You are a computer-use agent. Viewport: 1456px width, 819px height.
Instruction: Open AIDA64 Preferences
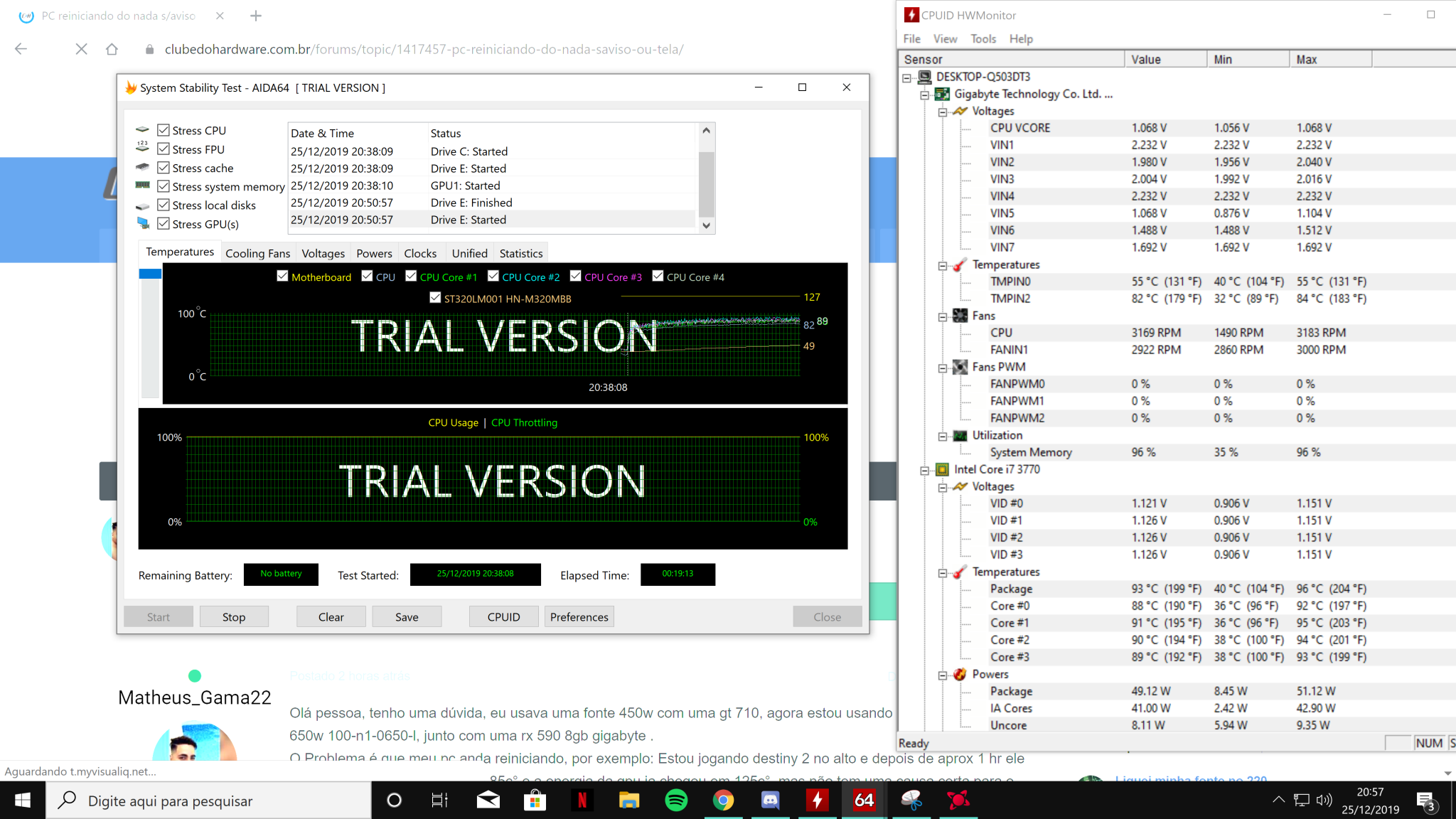(579, 616)
